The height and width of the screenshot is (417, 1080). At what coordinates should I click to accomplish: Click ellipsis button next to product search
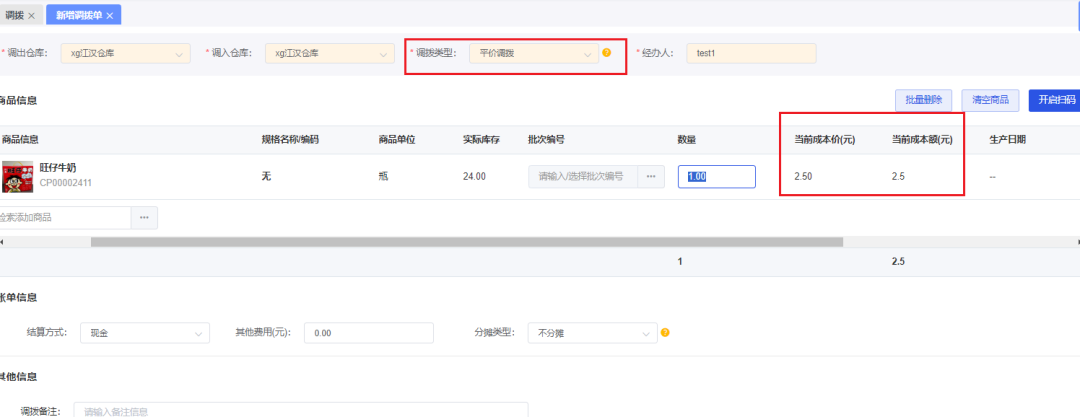click(x=144, y=217)
